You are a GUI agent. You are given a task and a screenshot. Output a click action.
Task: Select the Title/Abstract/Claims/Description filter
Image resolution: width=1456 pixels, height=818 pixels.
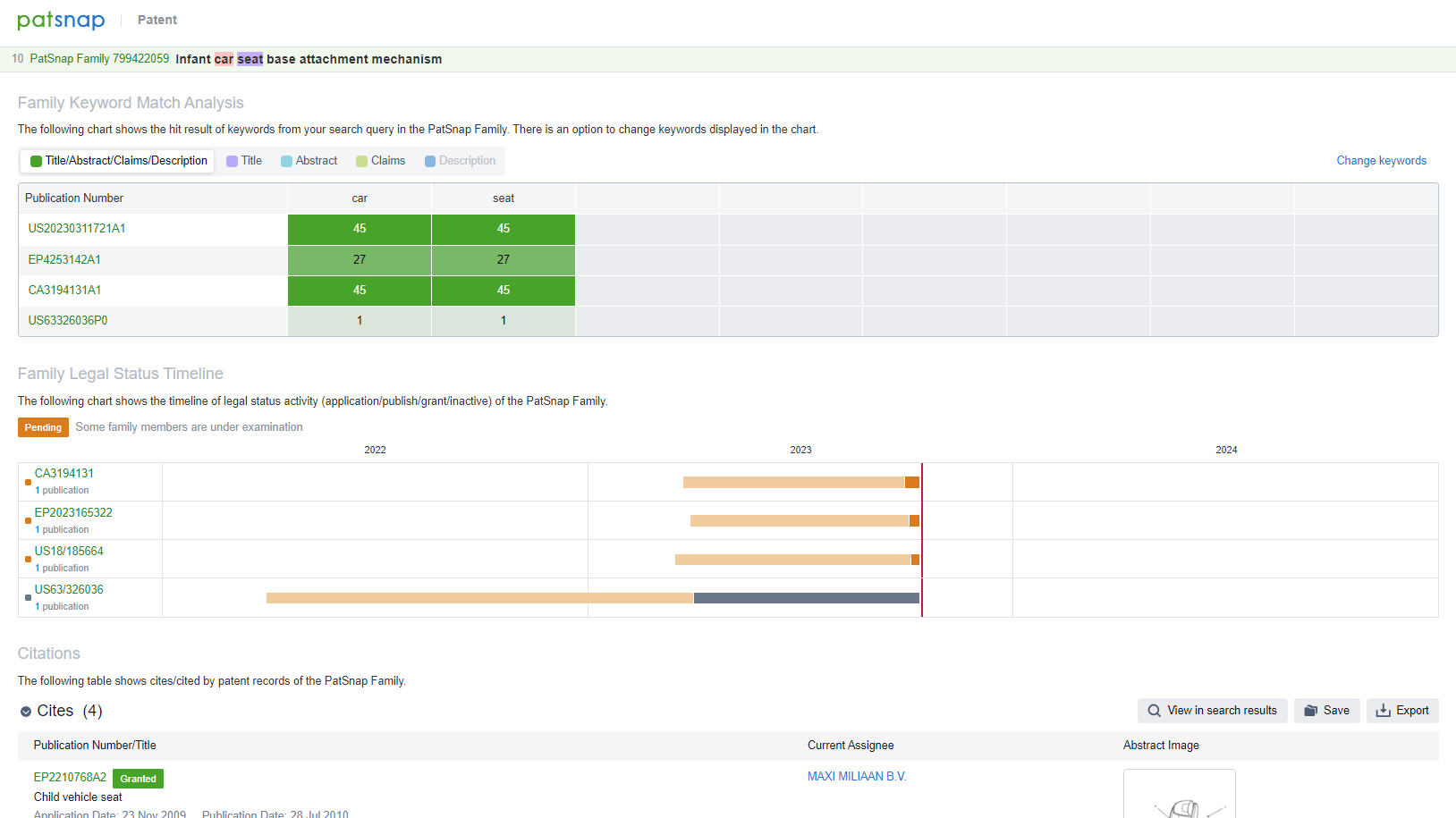[118, 161]
